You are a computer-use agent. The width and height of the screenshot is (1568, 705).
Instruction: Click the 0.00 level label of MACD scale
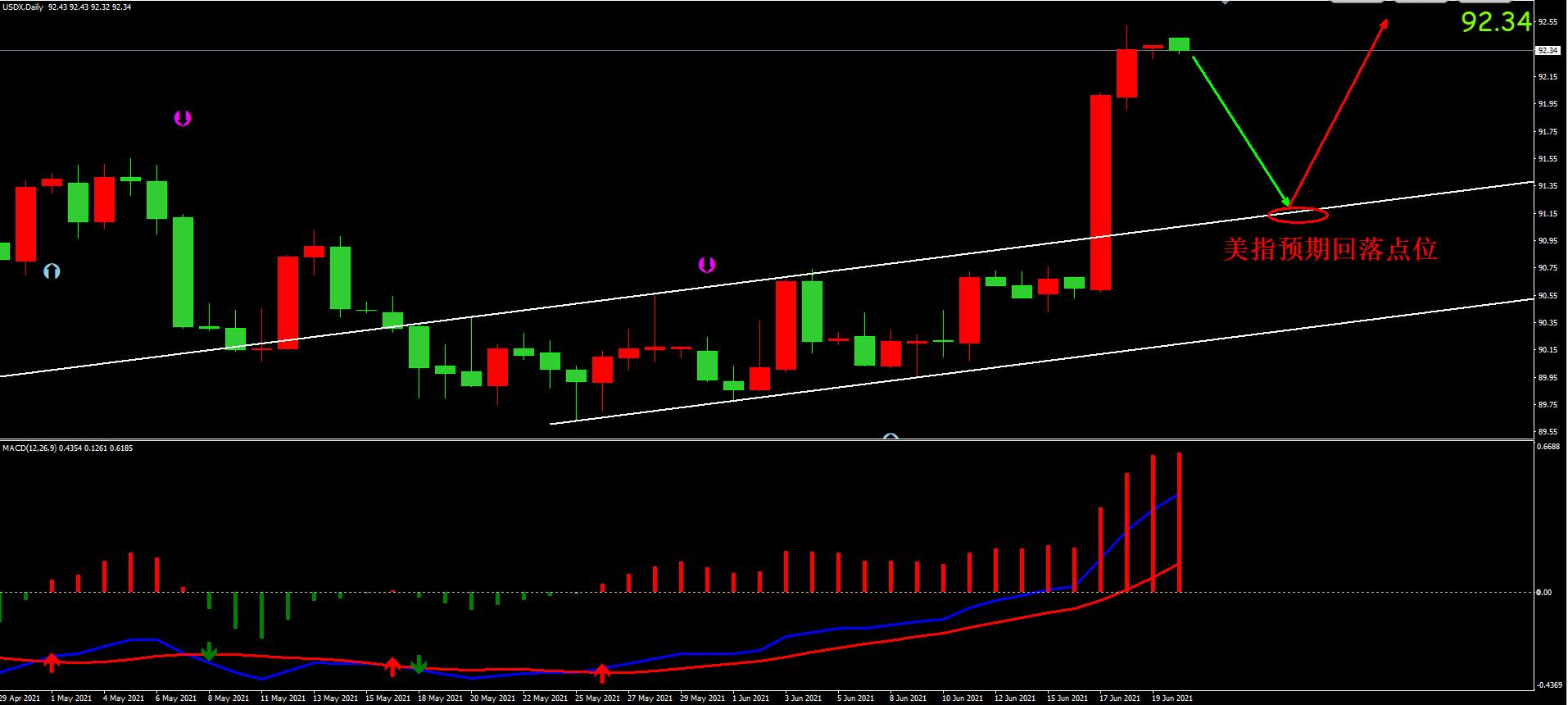(1543, 592)
